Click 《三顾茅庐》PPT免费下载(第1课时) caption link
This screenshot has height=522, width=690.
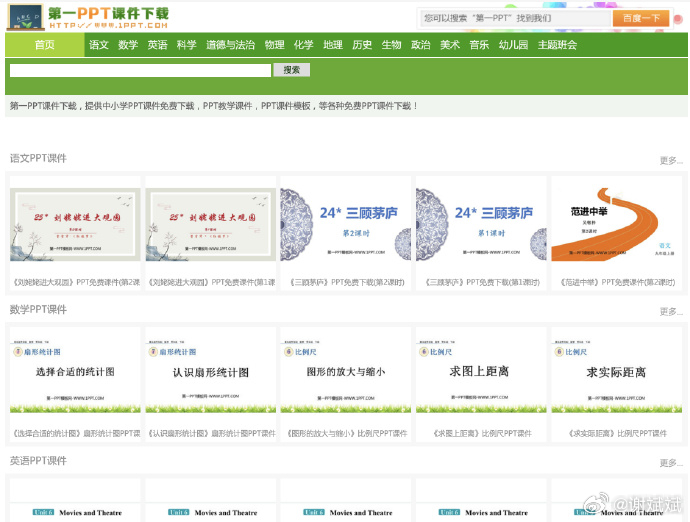click(482, 282)
